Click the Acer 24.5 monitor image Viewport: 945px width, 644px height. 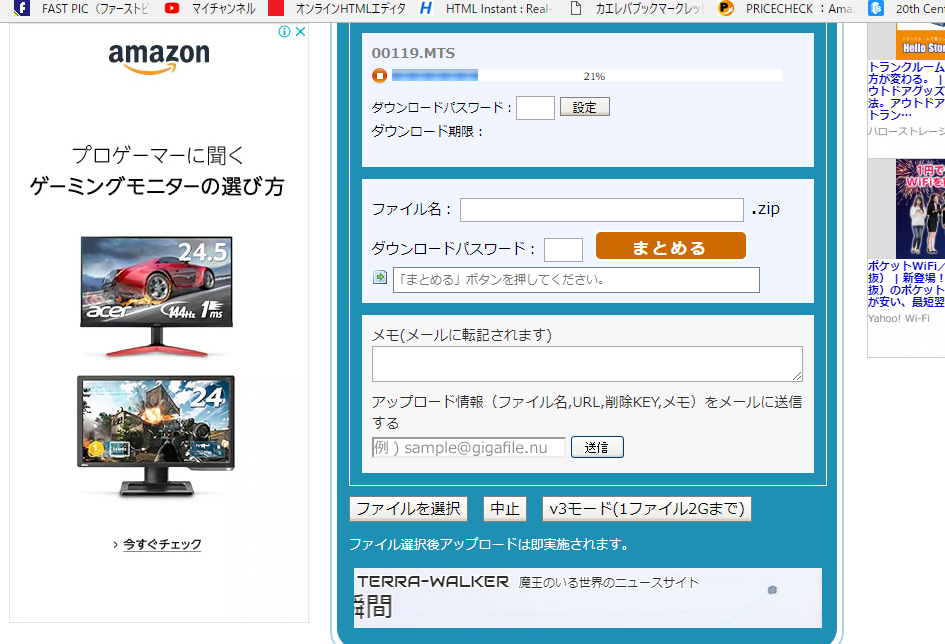157,296
